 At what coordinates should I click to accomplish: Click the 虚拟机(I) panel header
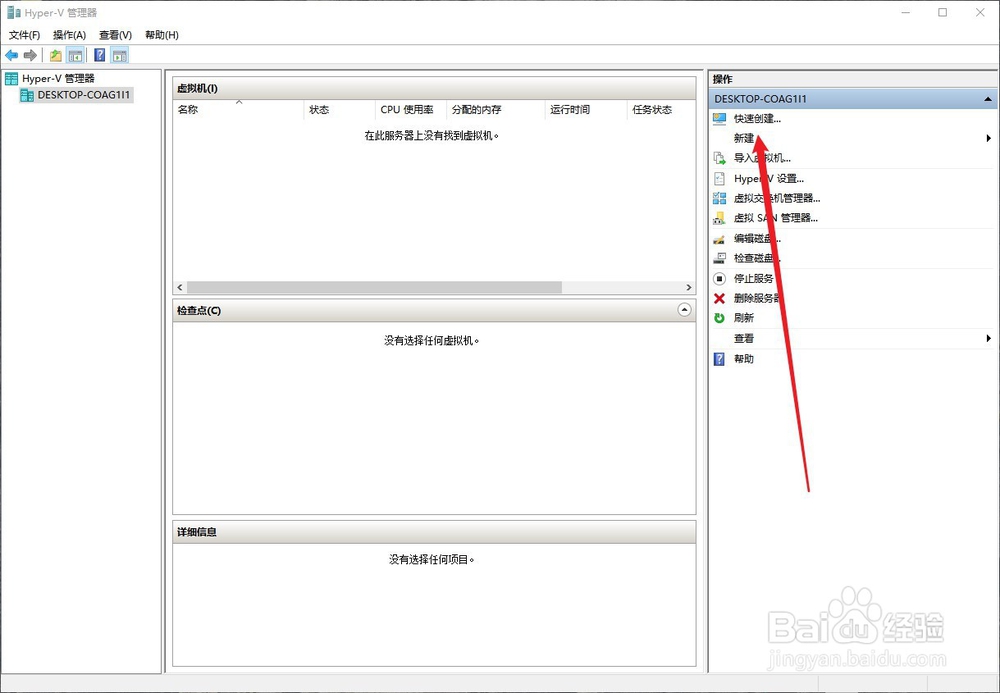click(434, 89)
